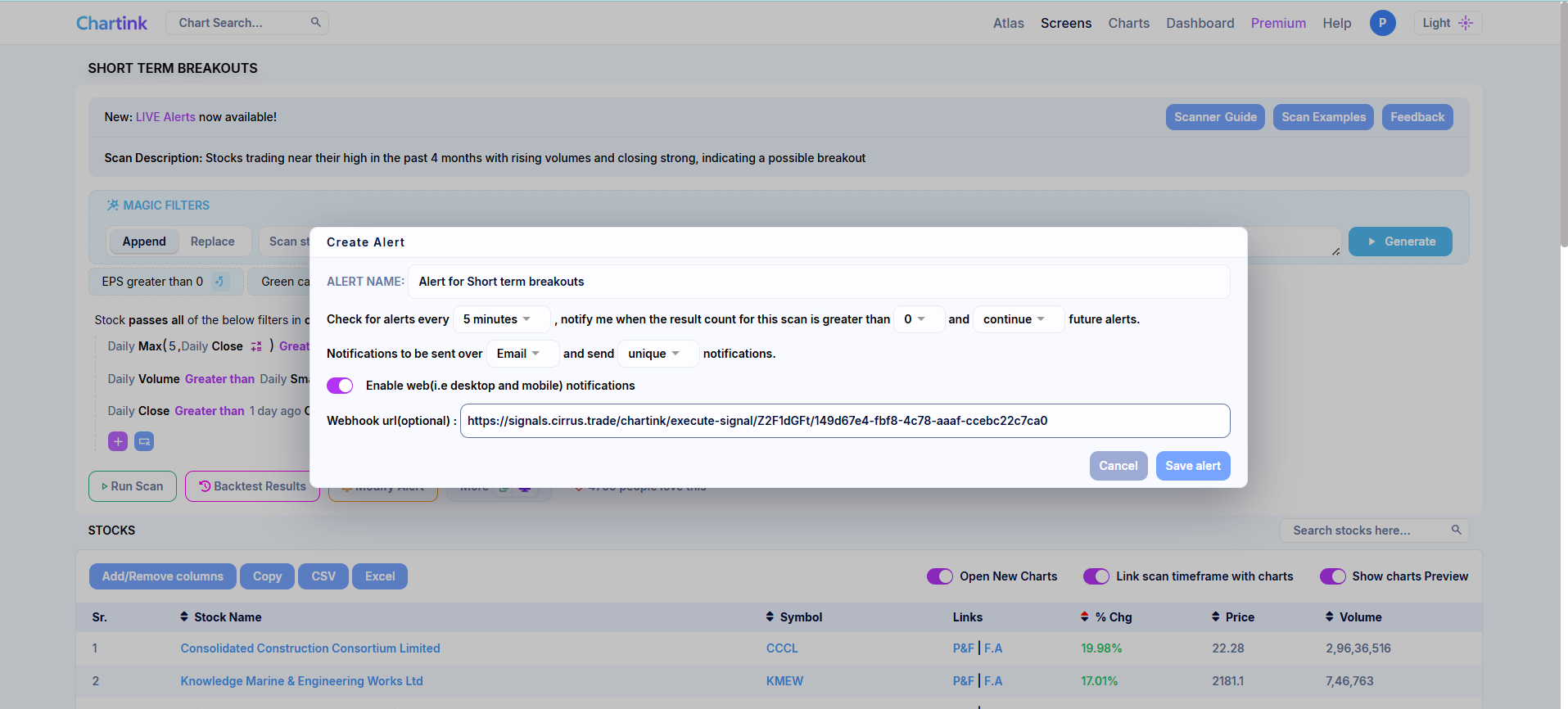Open the user profile avatar P
The image size is (1568, 709).
point(1382,23)
